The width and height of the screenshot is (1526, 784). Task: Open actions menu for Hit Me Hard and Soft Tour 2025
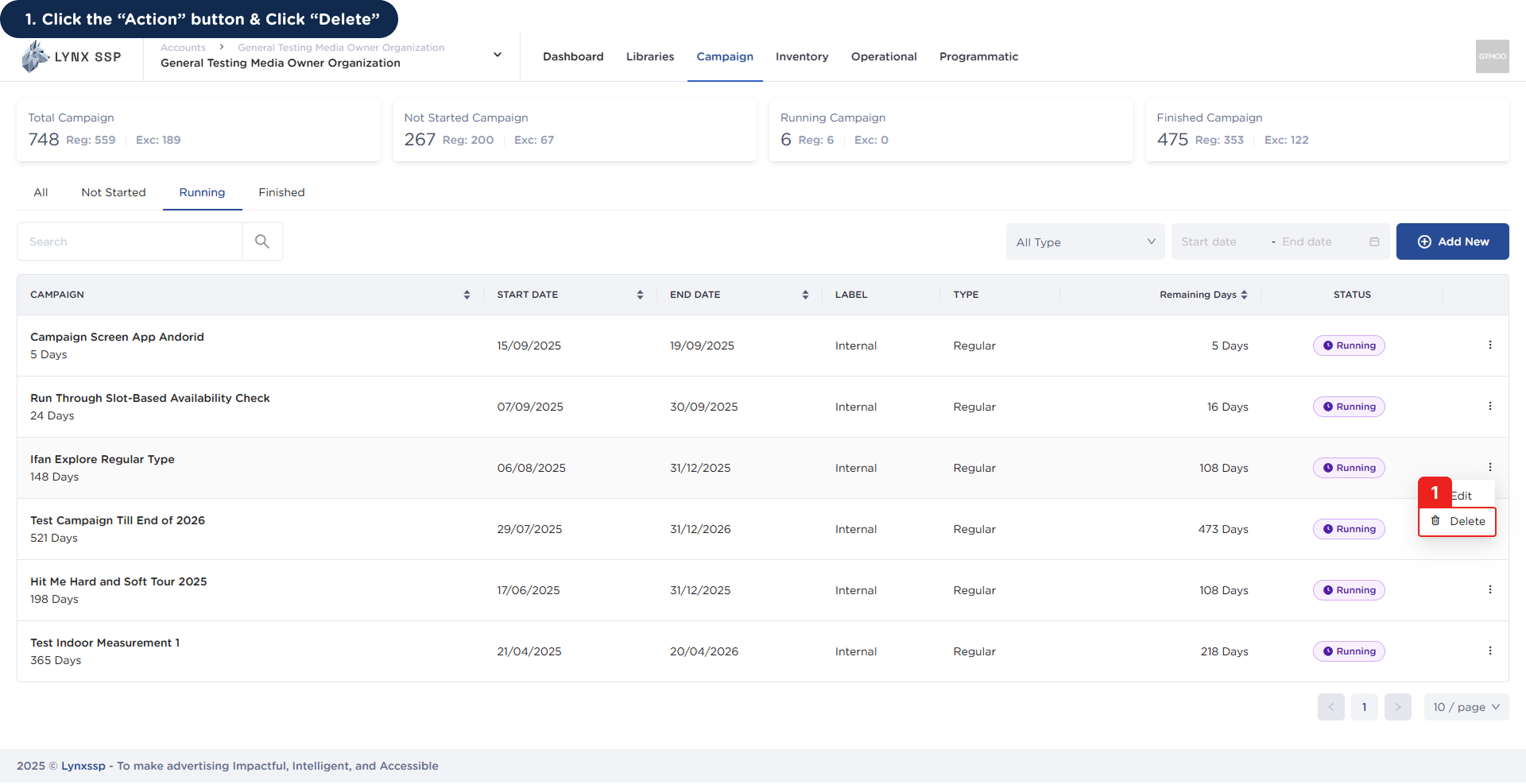[x=1490, y=590]
